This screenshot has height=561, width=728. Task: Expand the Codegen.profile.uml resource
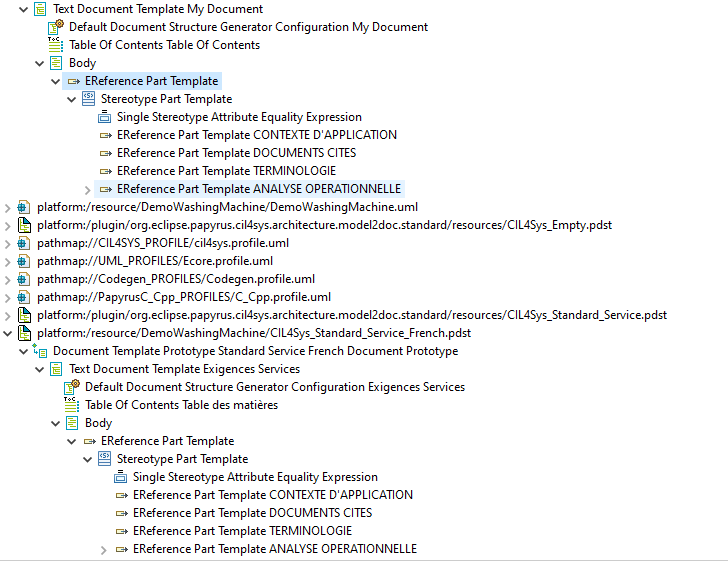pyautogui.click(x=7, y=280)
